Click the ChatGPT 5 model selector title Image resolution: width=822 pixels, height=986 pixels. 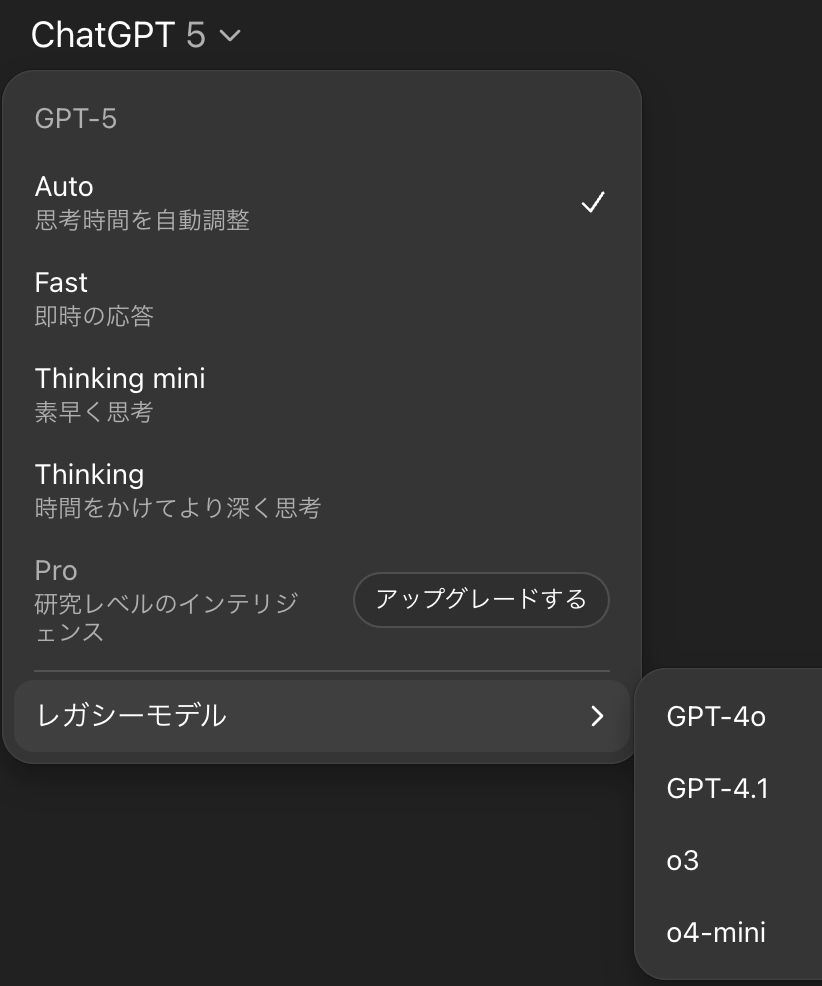click(x=118, y=36)
